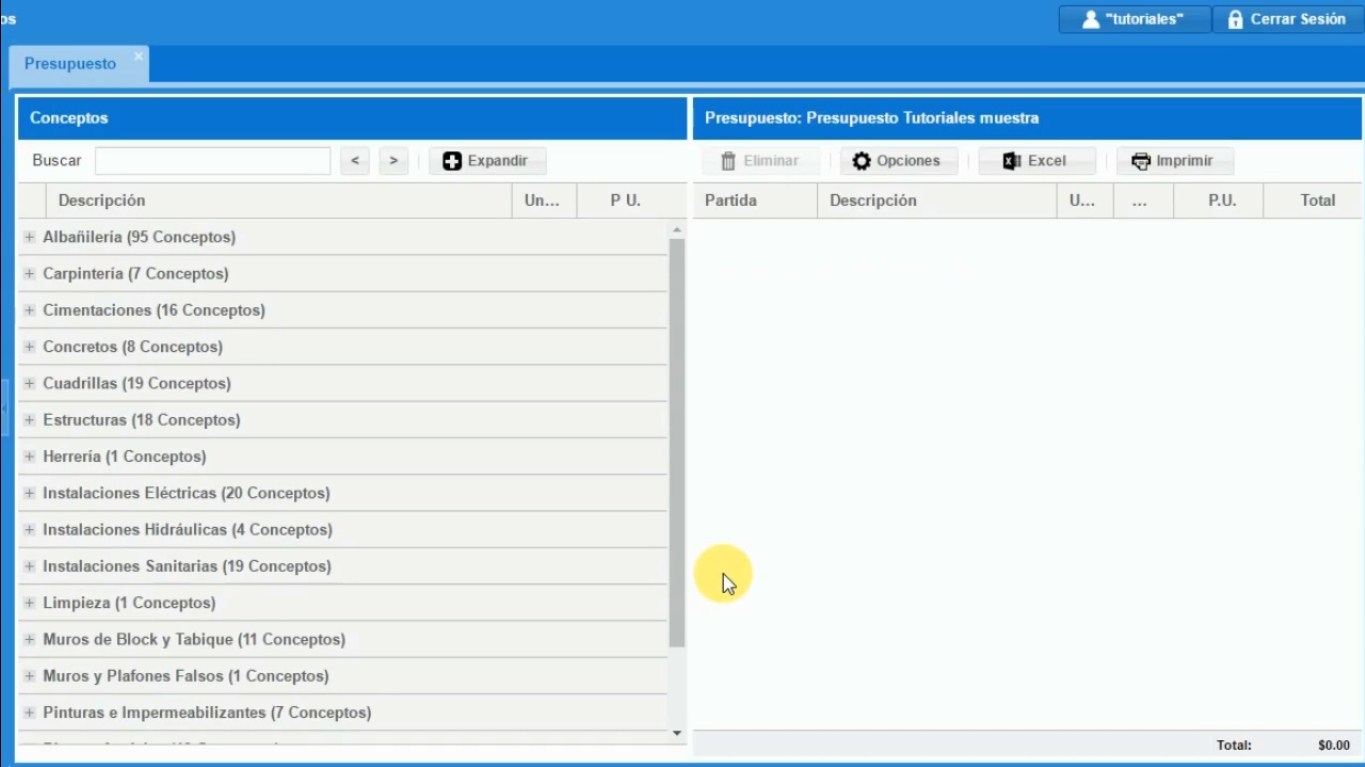This screenshot has width=1365, height=767.
Task: Open the "tutoriales" user profile button
Action: [1134, 19]
